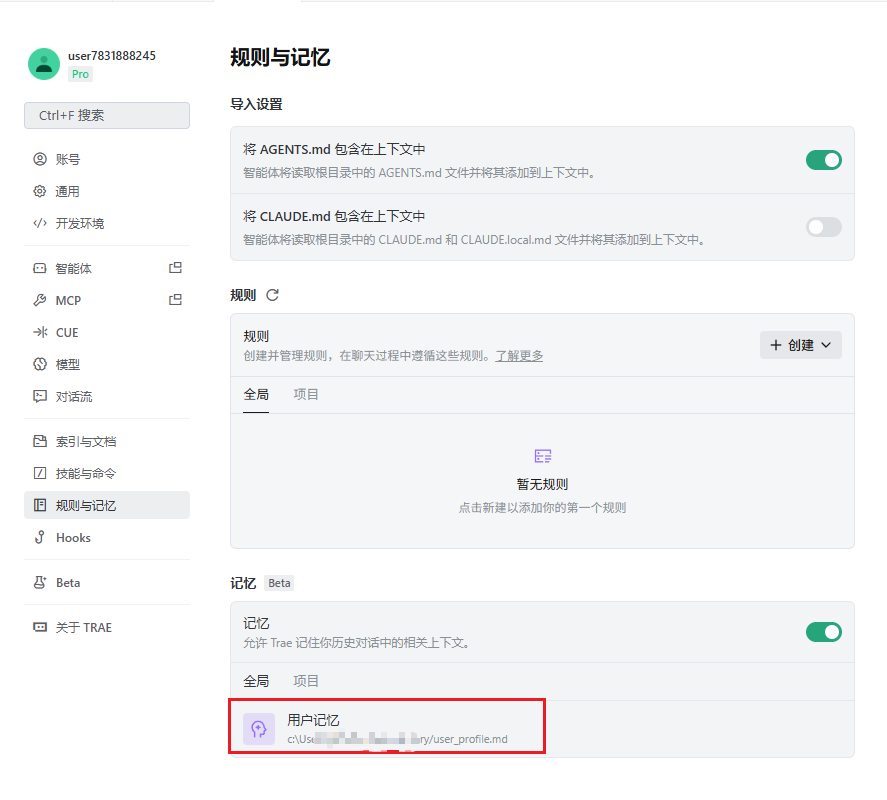Image resolution: width=887 pixels, height=800 pixels.
Task: Click the 了解更多 link
Action: coord(519,356)
